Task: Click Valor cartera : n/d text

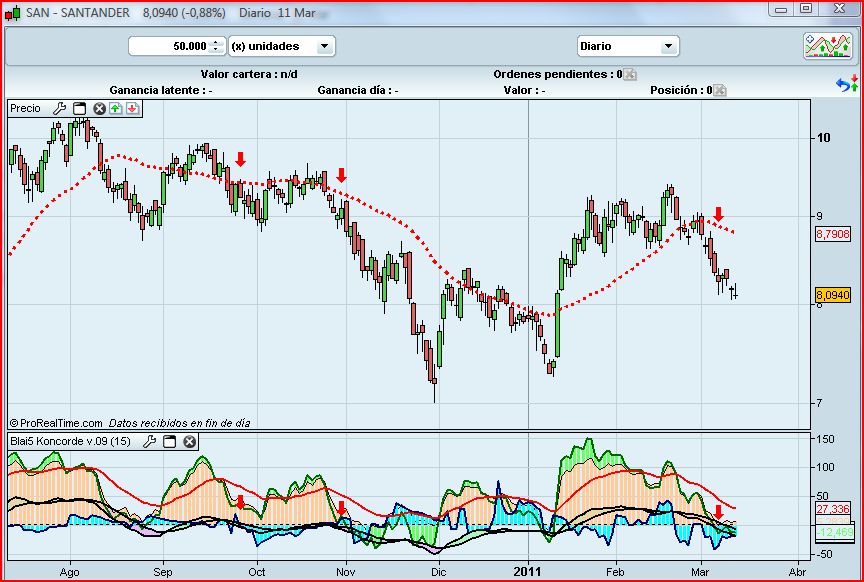Action: [249, 74]
